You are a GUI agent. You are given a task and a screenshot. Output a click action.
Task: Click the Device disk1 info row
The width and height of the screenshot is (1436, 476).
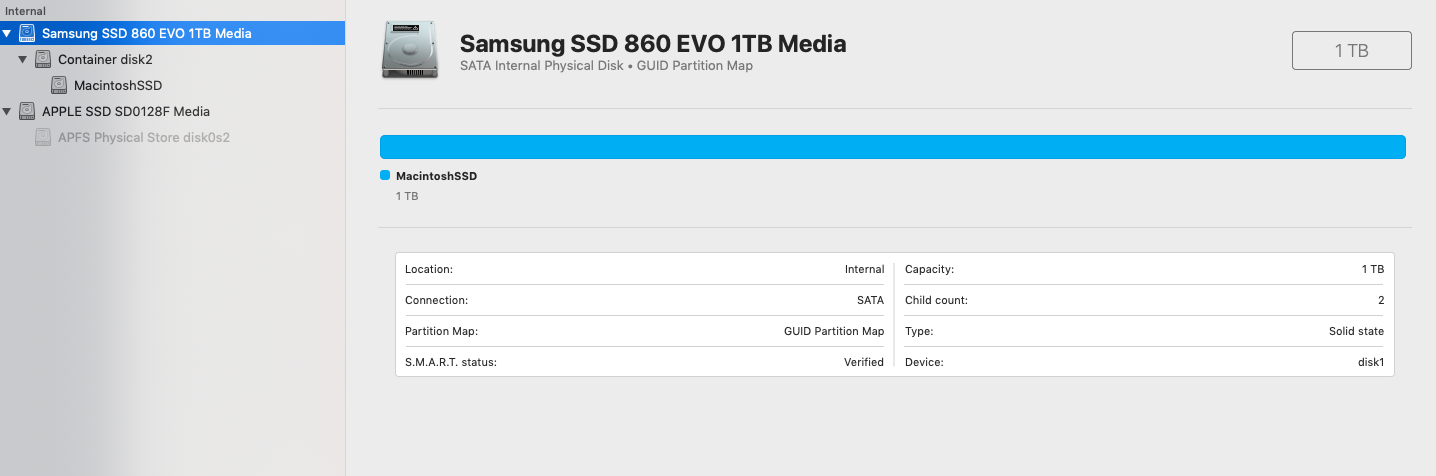pos(1144,362)
